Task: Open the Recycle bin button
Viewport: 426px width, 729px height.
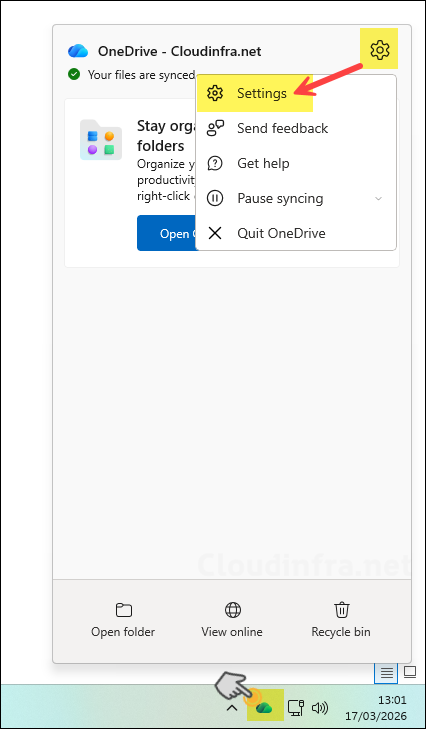Action: tap(341, 620)
